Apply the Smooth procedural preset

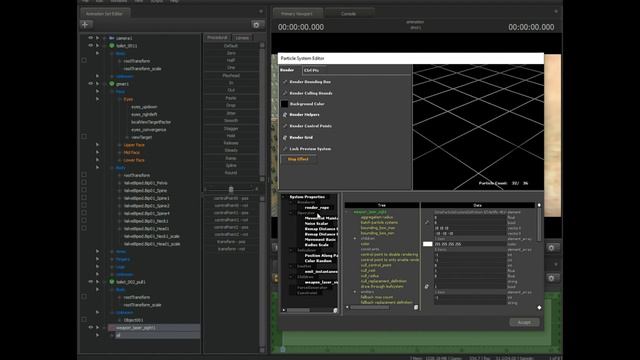point(231,121)
